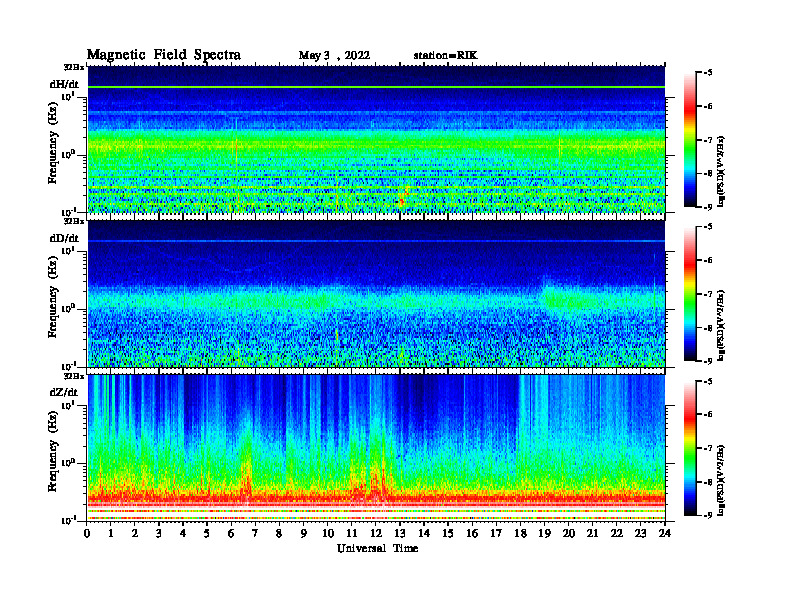The width and height of the screenshot is (792, 612).
Task: Click the 10^-1 frequency tick of dZ/dt panel
Action: (67, 520)
